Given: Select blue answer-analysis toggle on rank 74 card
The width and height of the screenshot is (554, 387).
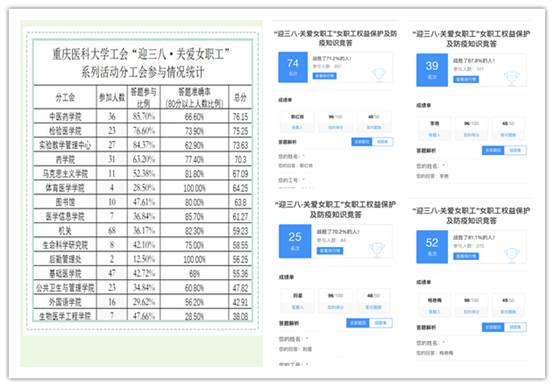Looking at the screenshot, I should (x=361, y=142).
